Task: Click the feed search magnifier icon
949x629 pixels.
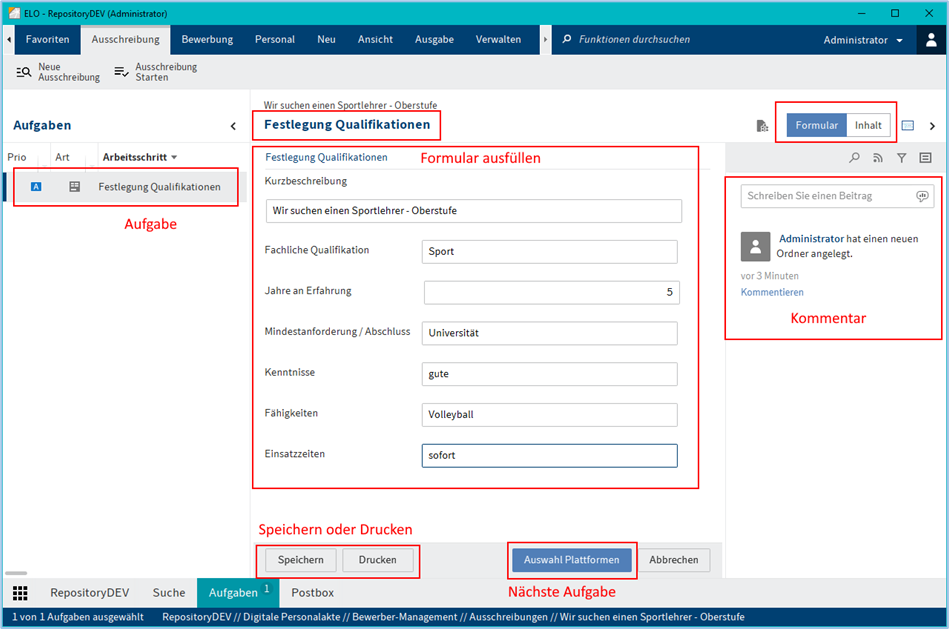Action: pos(854,158)
